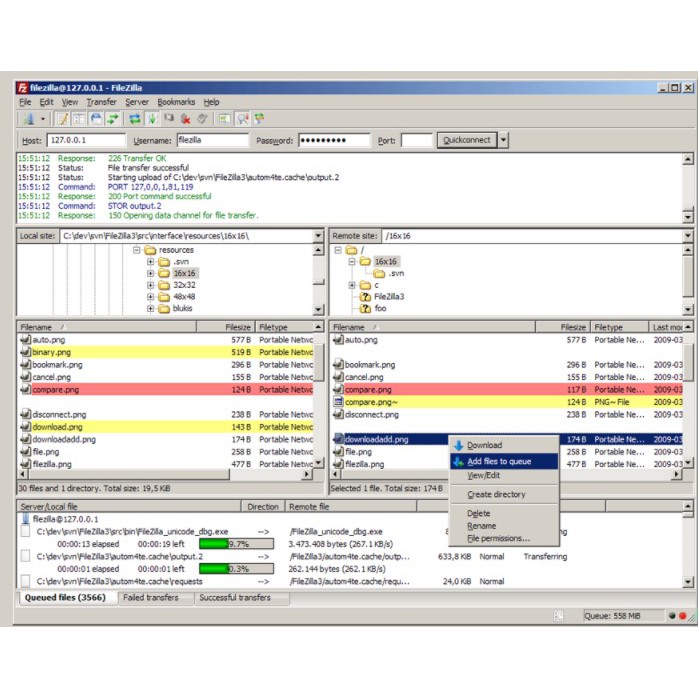This screenshot has width=698, height=698.
Task: Open the Bookmarks menu
Action: coord(174,102)
